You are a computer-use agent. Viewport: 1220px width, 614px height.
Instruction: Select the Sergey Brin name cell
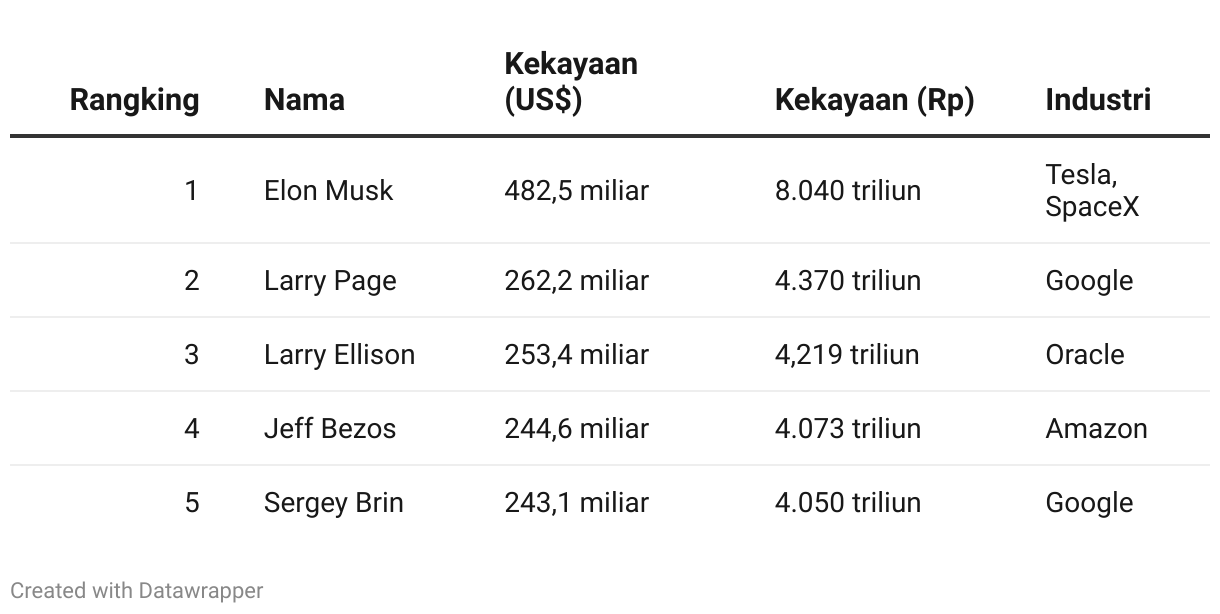coord(333,502)
